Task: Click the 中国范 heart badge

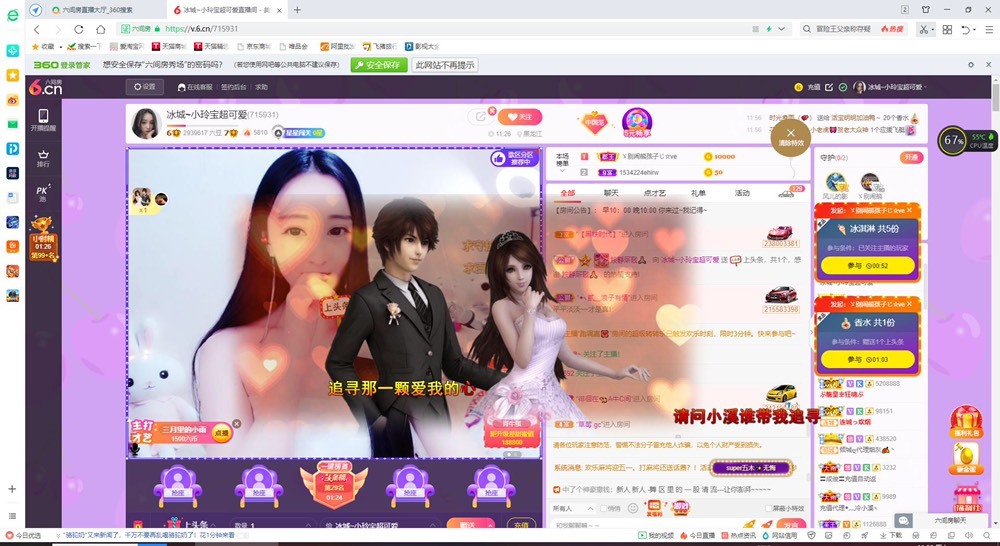Action: click(x=594, y=122)
